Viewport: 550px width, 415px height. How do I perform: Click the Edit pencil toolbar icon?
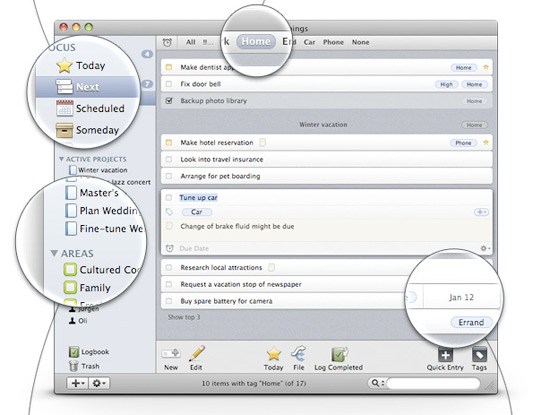coord(196,353)
